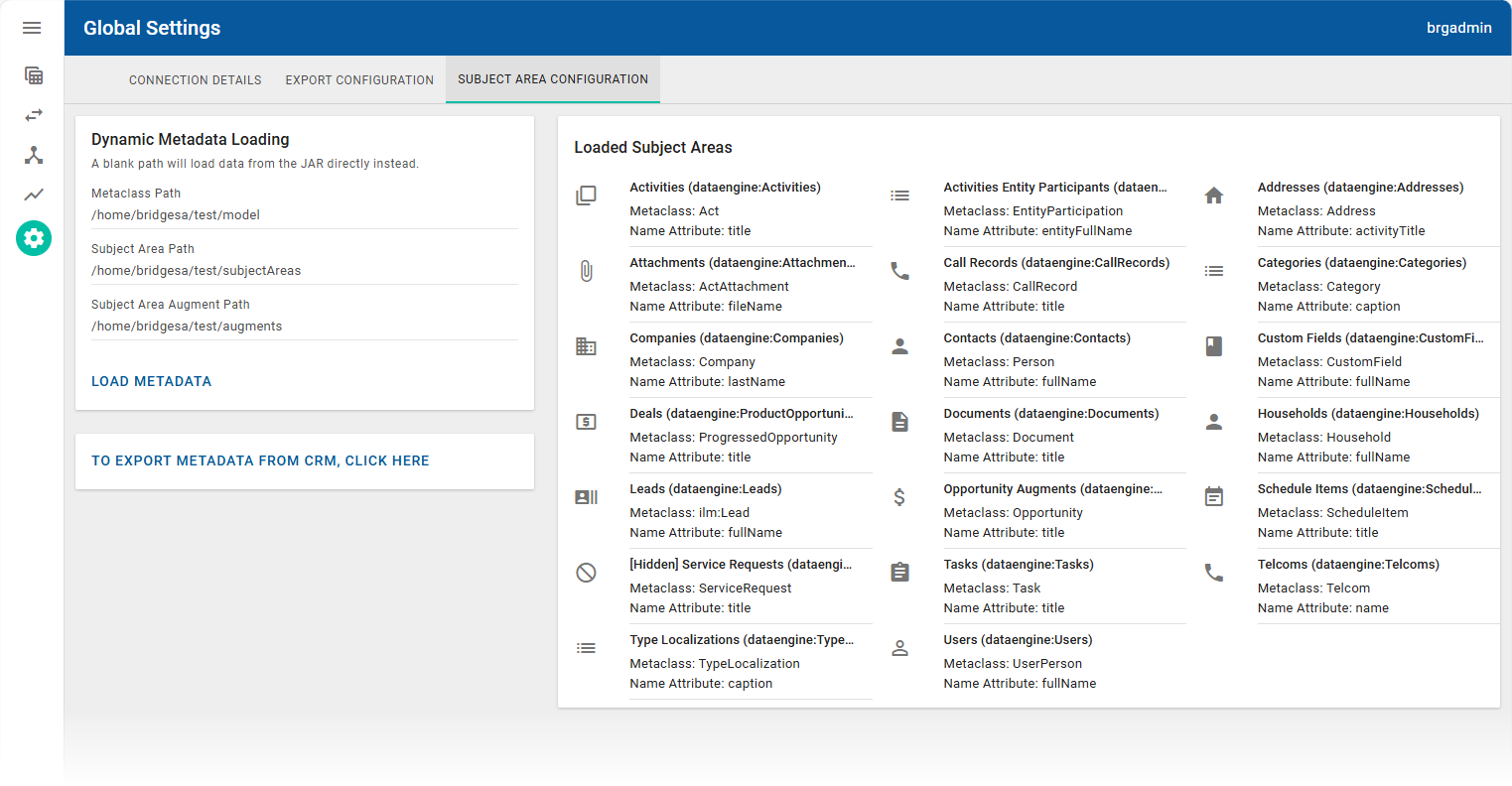
Task: Open the Export Configuration tab
Action: pyautogui.click(x=358, y=79)
